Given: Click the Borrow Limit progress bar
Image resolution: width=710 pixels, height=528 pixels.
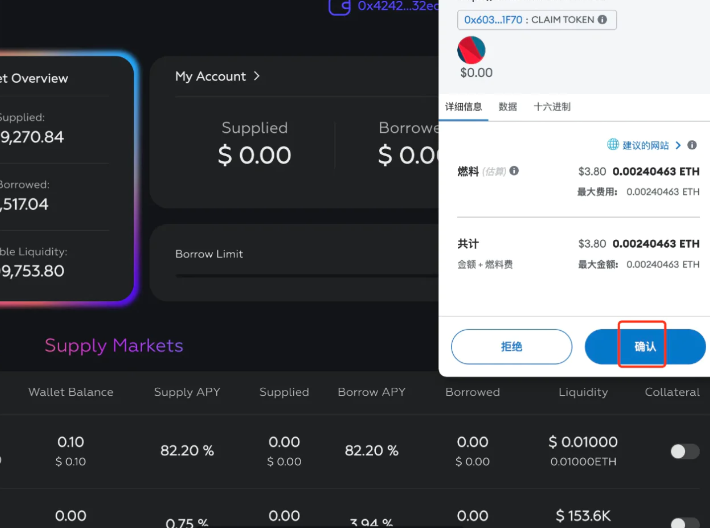Looking at the screenshot, I should [307, 276].
